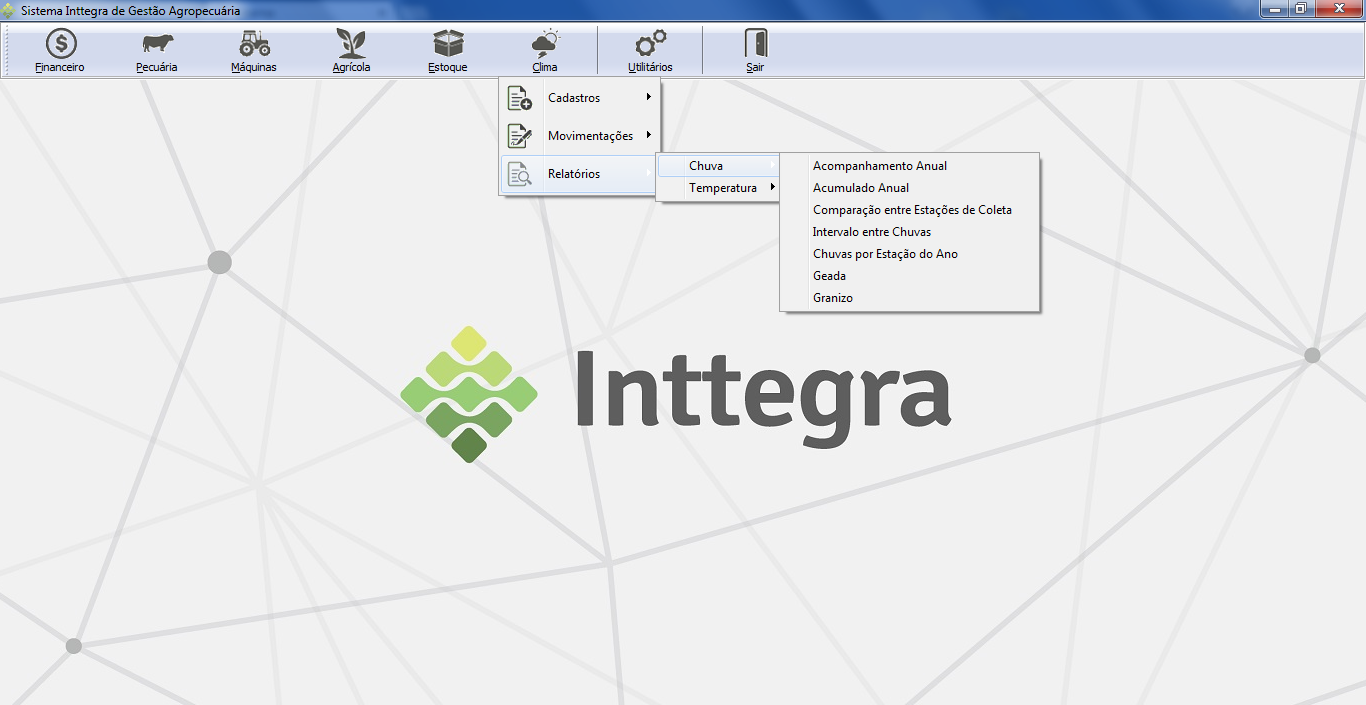The height and width of the screenshot is (705, 1366).
Task: Open the Pecuária cattle icon
Action: pyautogui.click(x=157, y=44)
